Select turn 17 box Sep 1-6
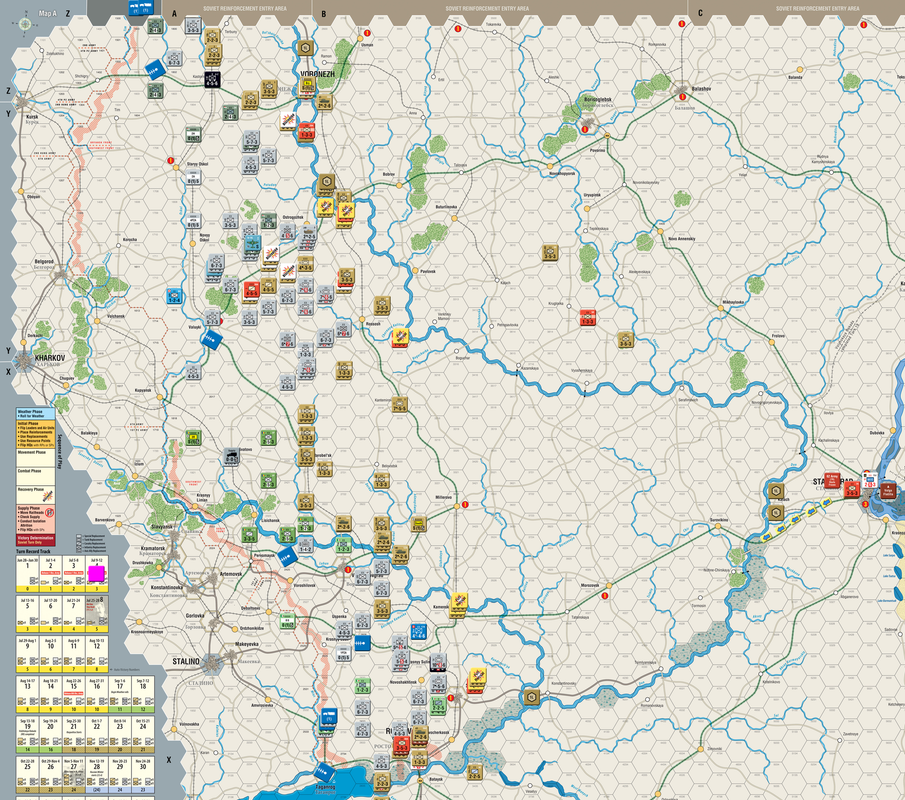905x800 pixels. 119,696
